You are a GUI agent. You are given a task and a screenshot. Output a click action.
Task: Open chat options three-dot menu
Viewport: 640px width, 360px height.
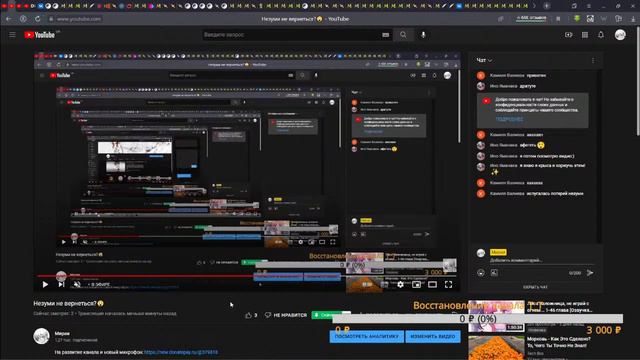point(593,60)
